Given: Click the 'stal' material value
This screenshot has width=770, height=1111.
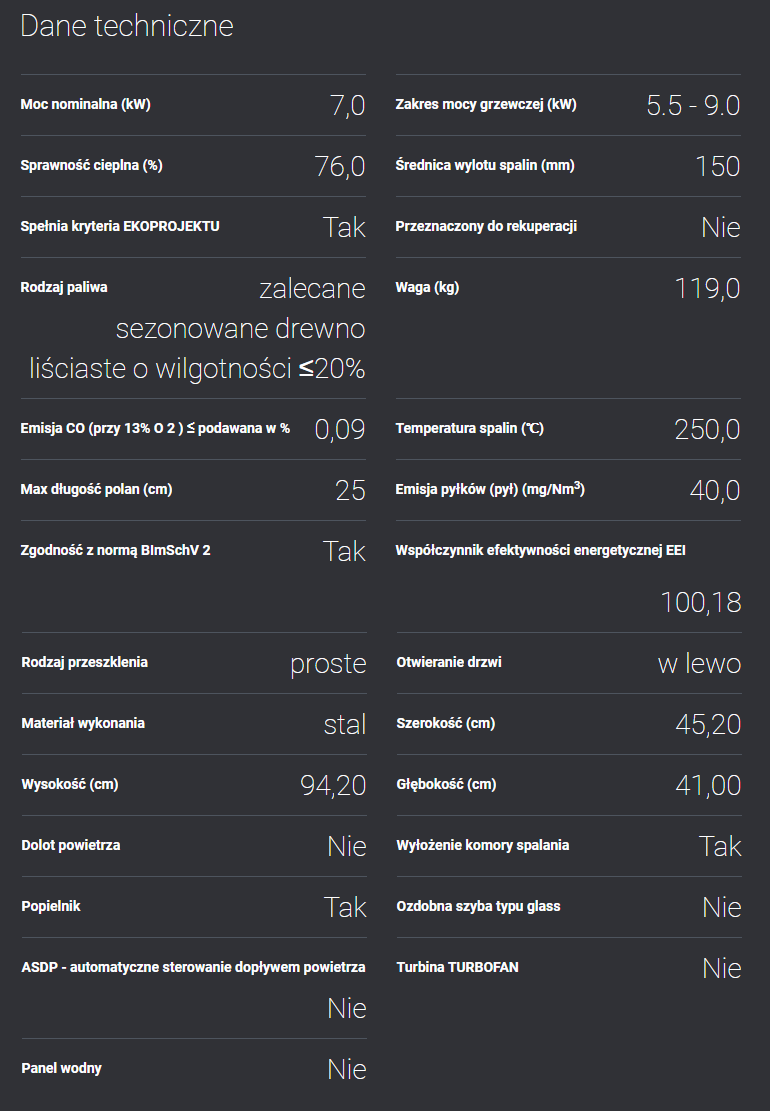Looking at the screenshot, I should tap(345, 724).
